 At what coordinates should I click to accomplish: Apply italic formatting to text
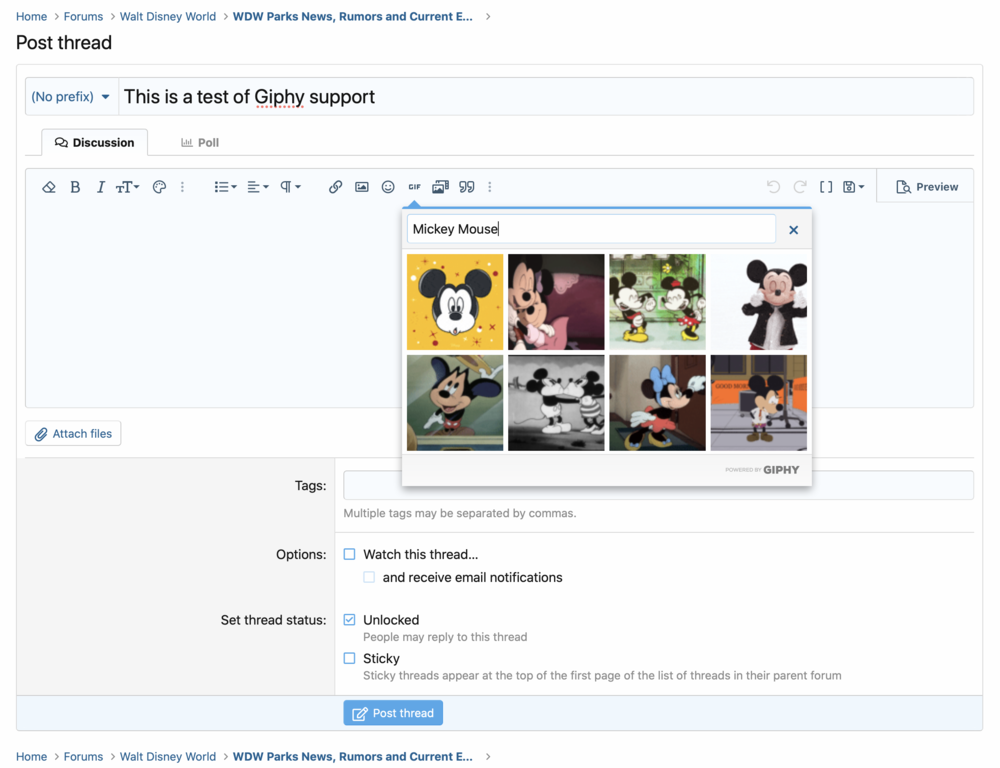[100, 187]
